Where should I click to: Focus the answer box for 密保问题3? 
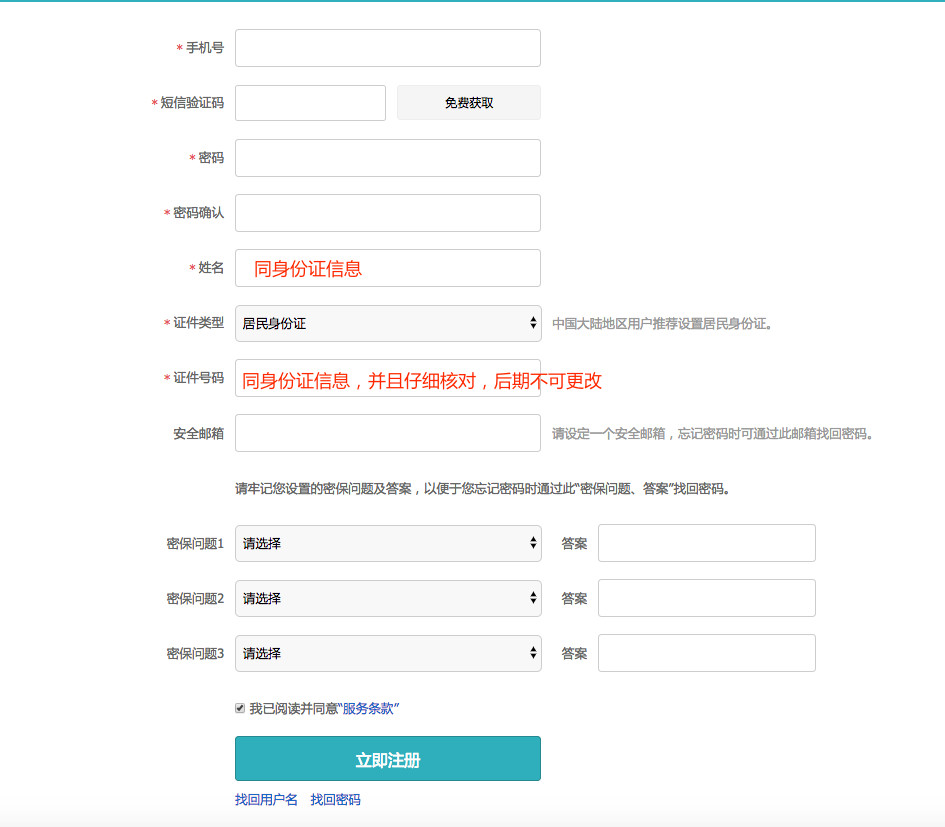point(705,653)
